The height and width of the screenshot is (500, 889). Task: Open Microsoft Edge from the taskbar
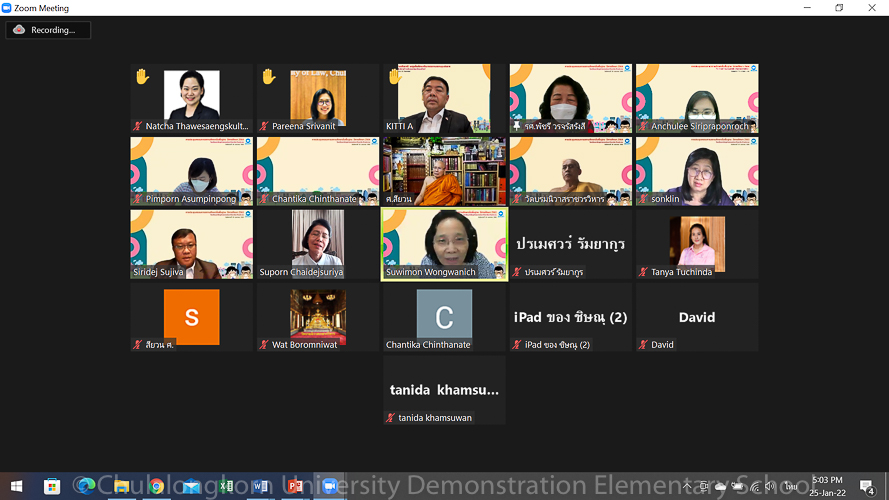(x=85, y=487)
